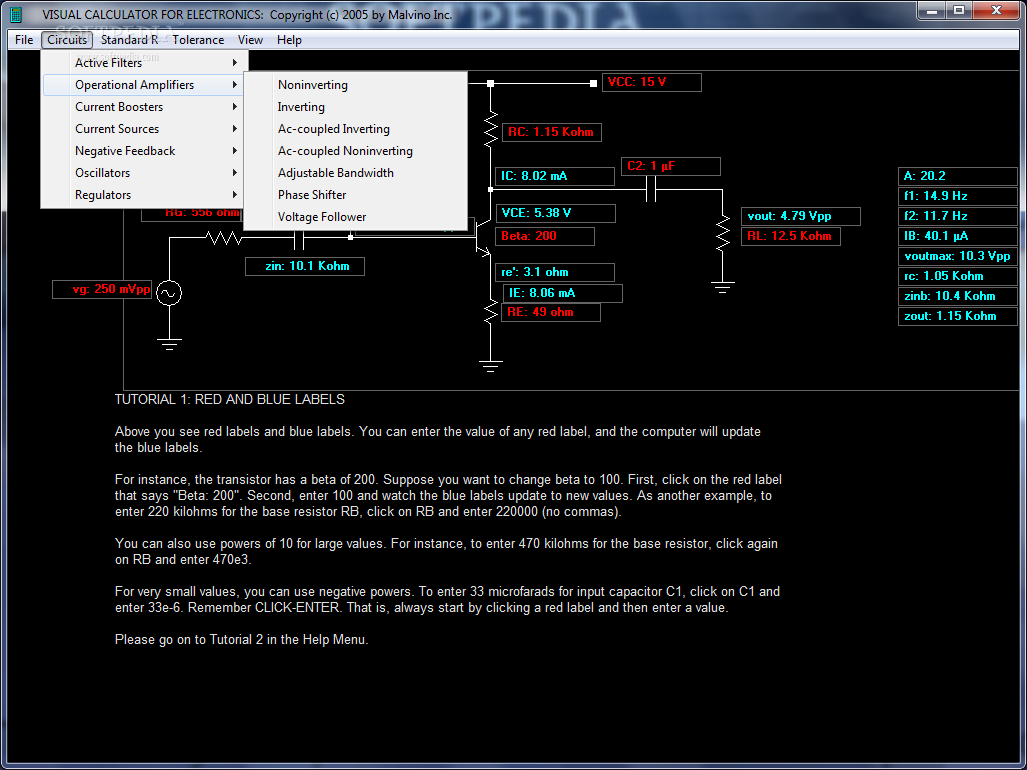Click the blue zin: 10.1 Kohm value

pyautogui.click(x=305, y=266)
